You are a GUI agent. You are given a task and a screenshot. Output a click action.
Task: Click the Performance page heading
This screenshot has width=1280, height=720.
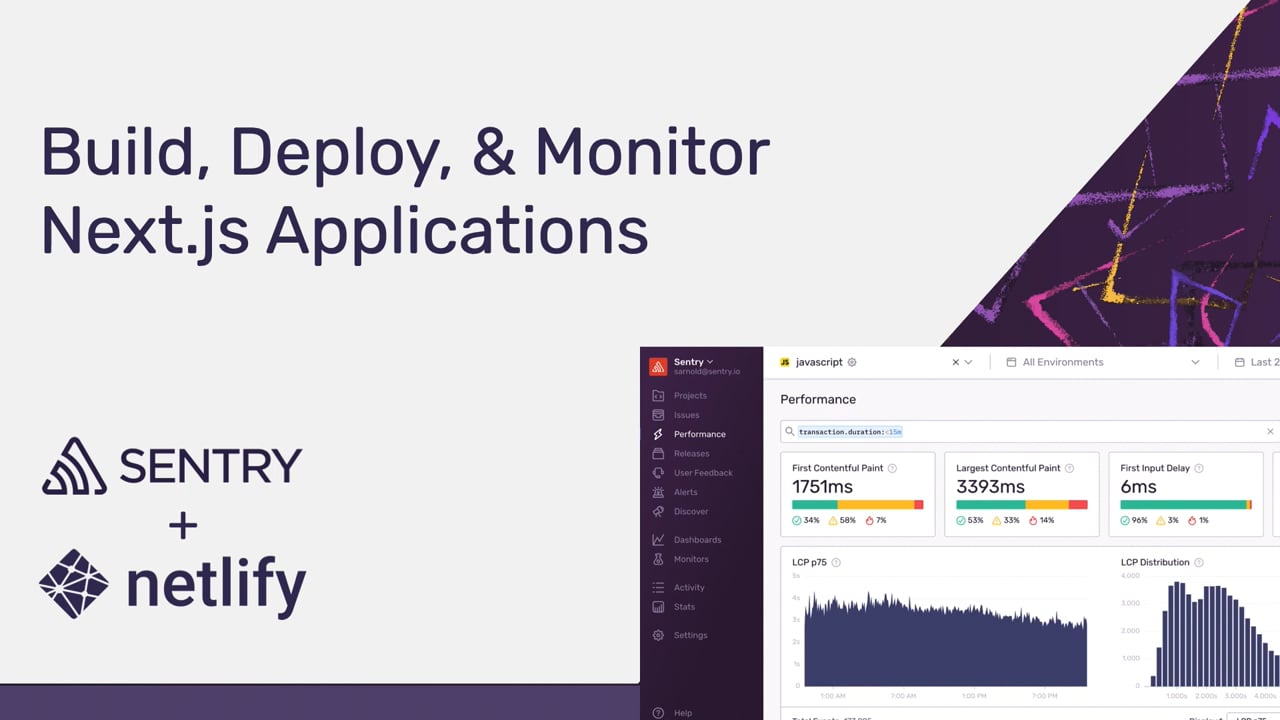(x=818, y=399)
